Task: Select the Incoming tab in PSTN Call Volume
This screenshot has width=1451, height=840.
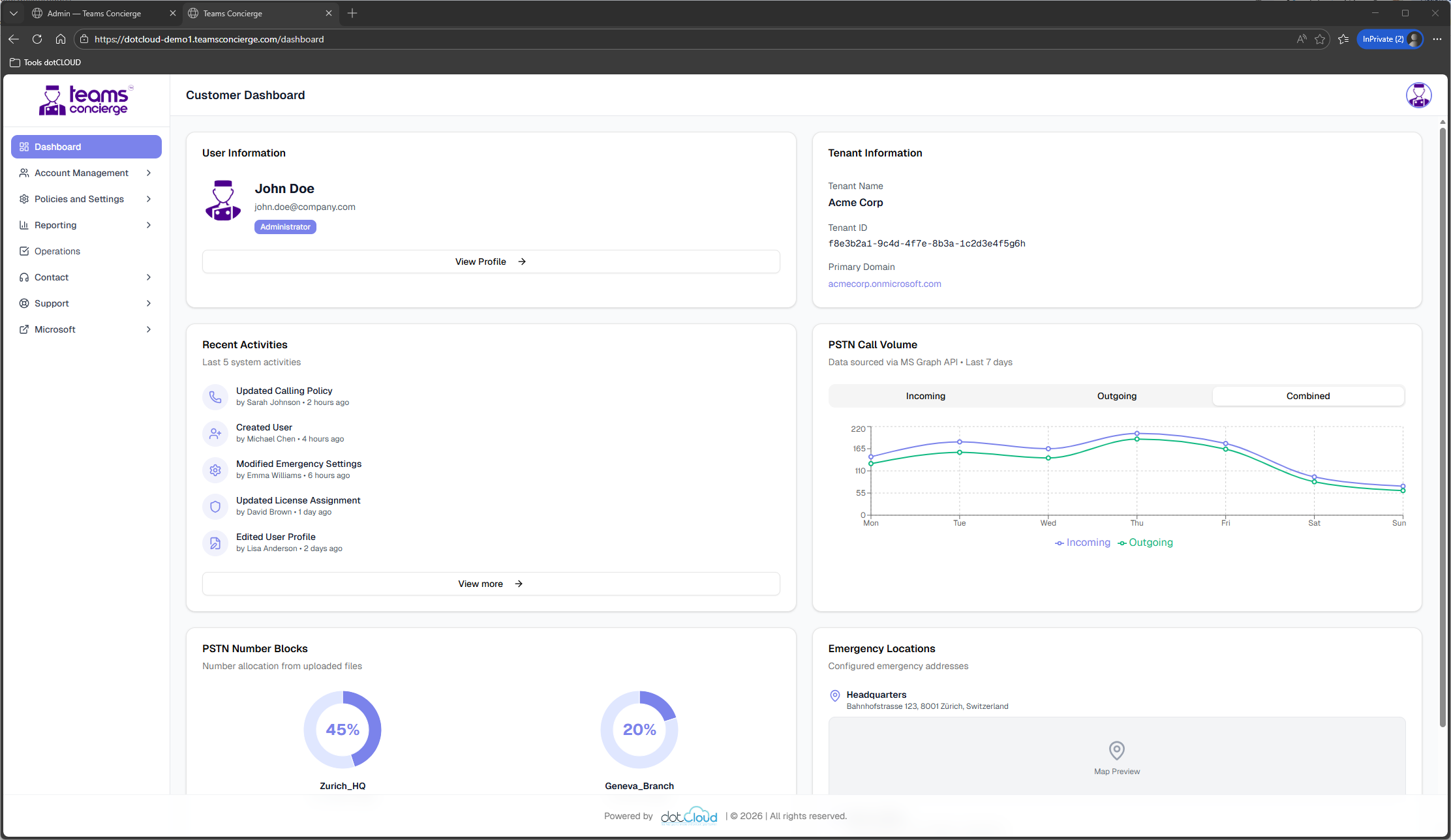Action: click(x=925, y=396)
